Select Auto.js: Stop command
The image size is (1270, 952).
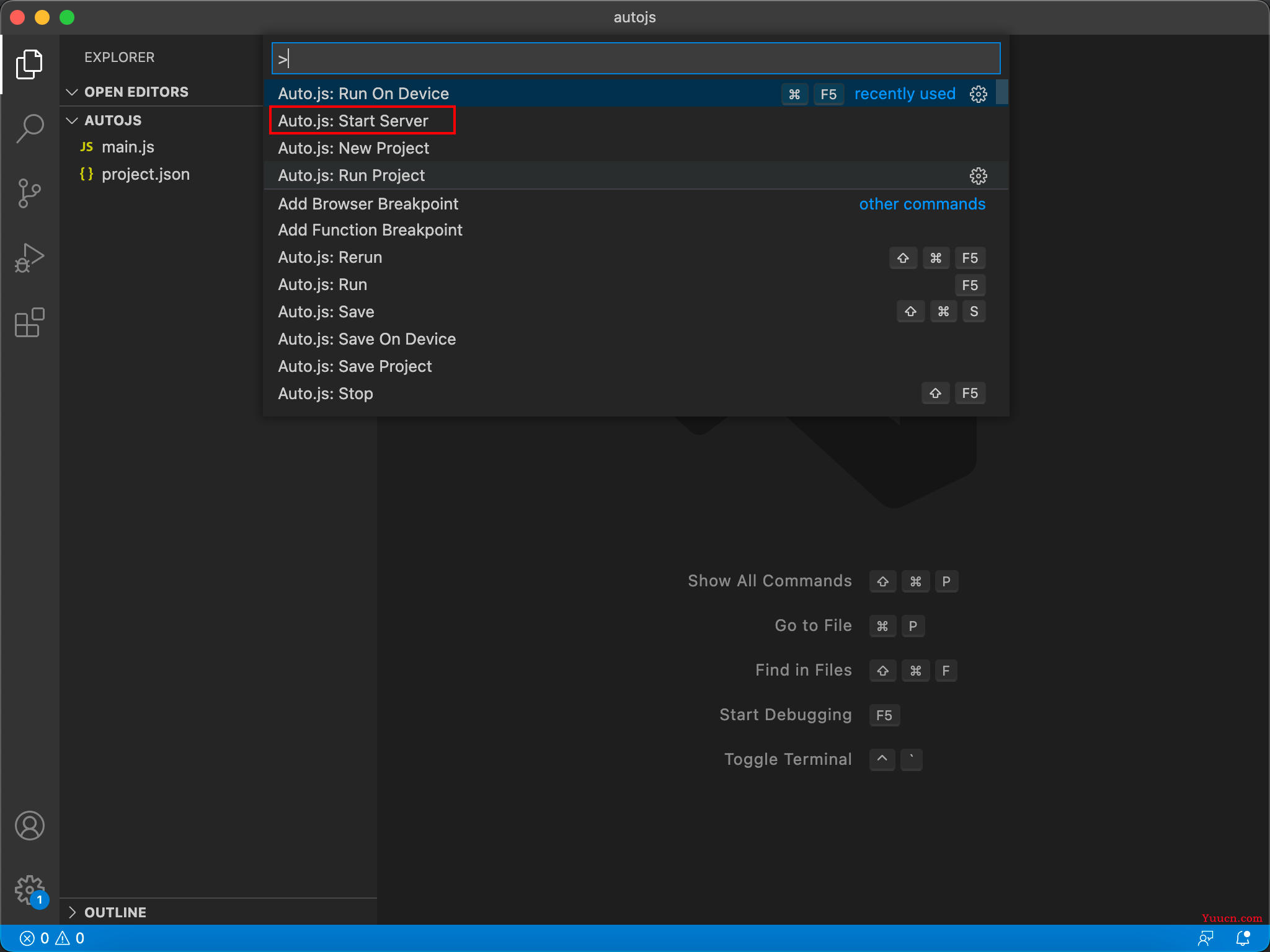[636, 394]
